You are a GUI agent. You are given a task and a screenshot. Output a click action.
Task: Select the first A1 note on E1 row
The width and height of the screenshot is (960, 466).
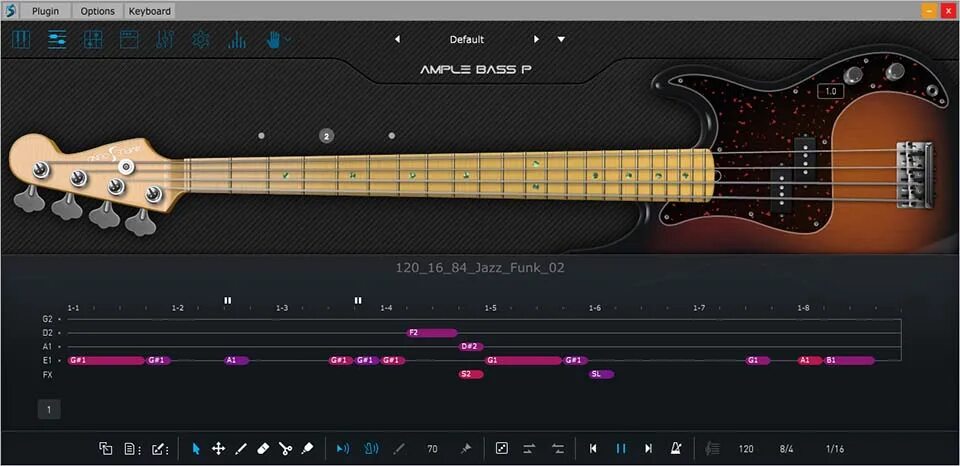(237, 360)
